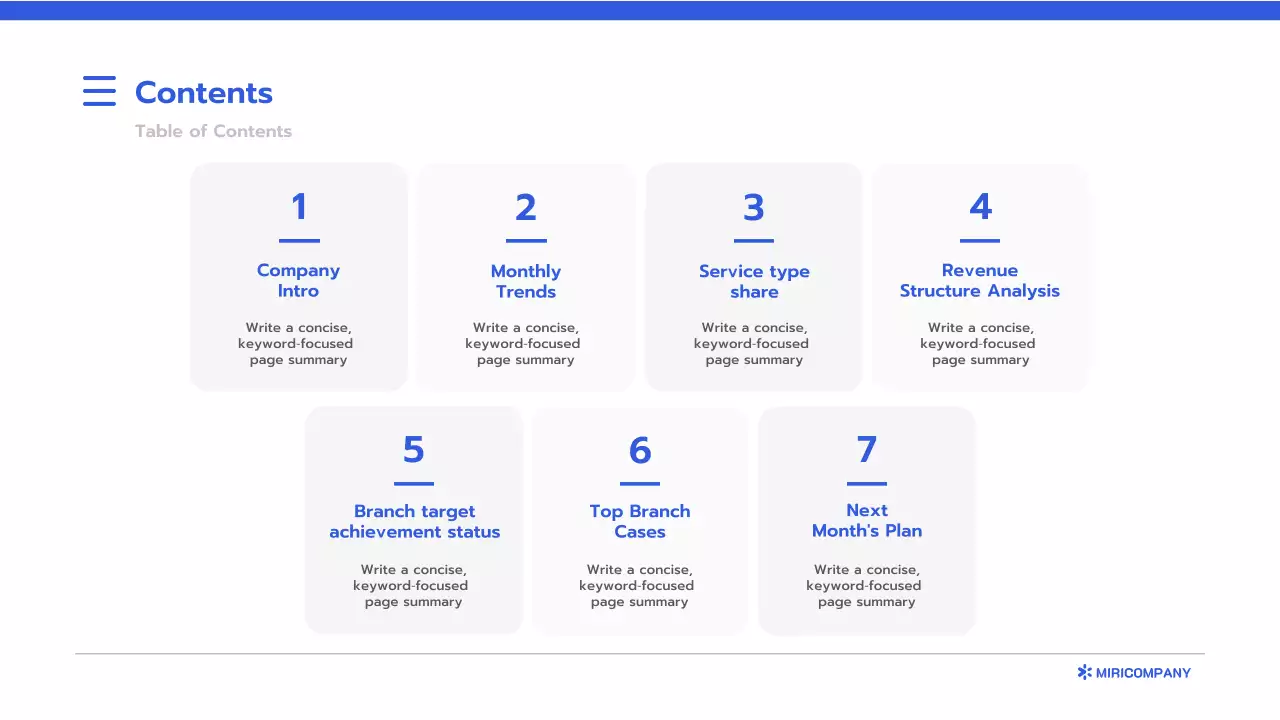This screenshot has width=1280, height=720.
Task: Select the large number 2 above Monthly Trends
Action: (x=525, y=207)
